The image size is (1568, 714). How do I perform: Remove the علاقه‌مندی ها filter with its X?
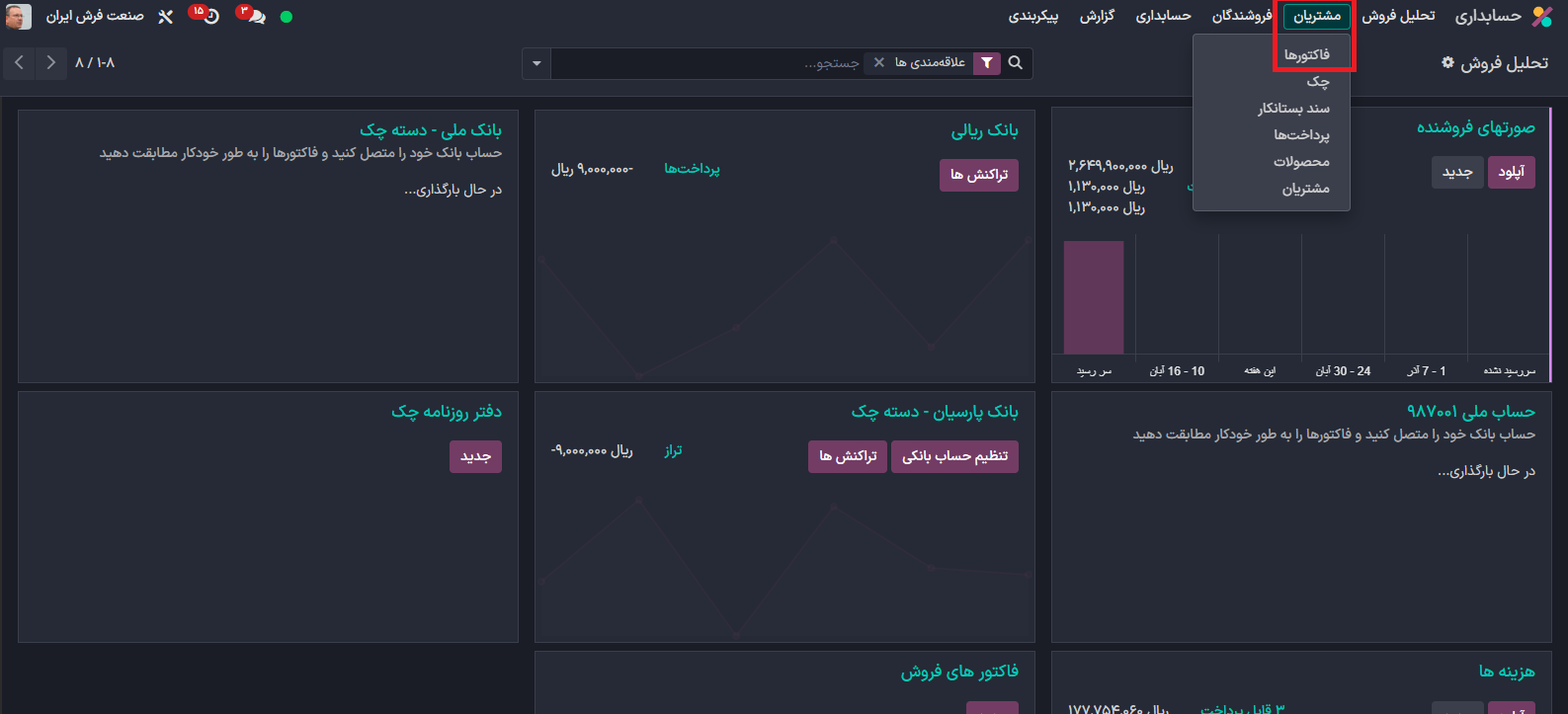tap(879, 63)
